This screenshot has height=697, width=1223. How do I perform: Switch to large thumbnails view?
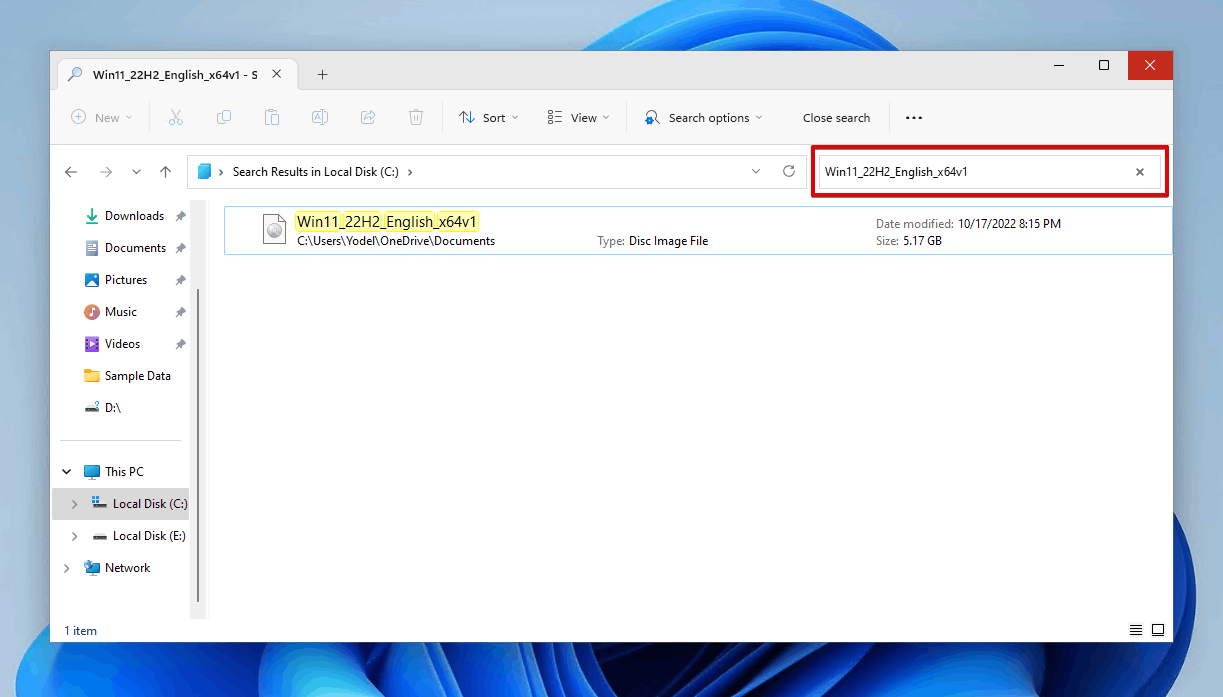(1158, 630)
